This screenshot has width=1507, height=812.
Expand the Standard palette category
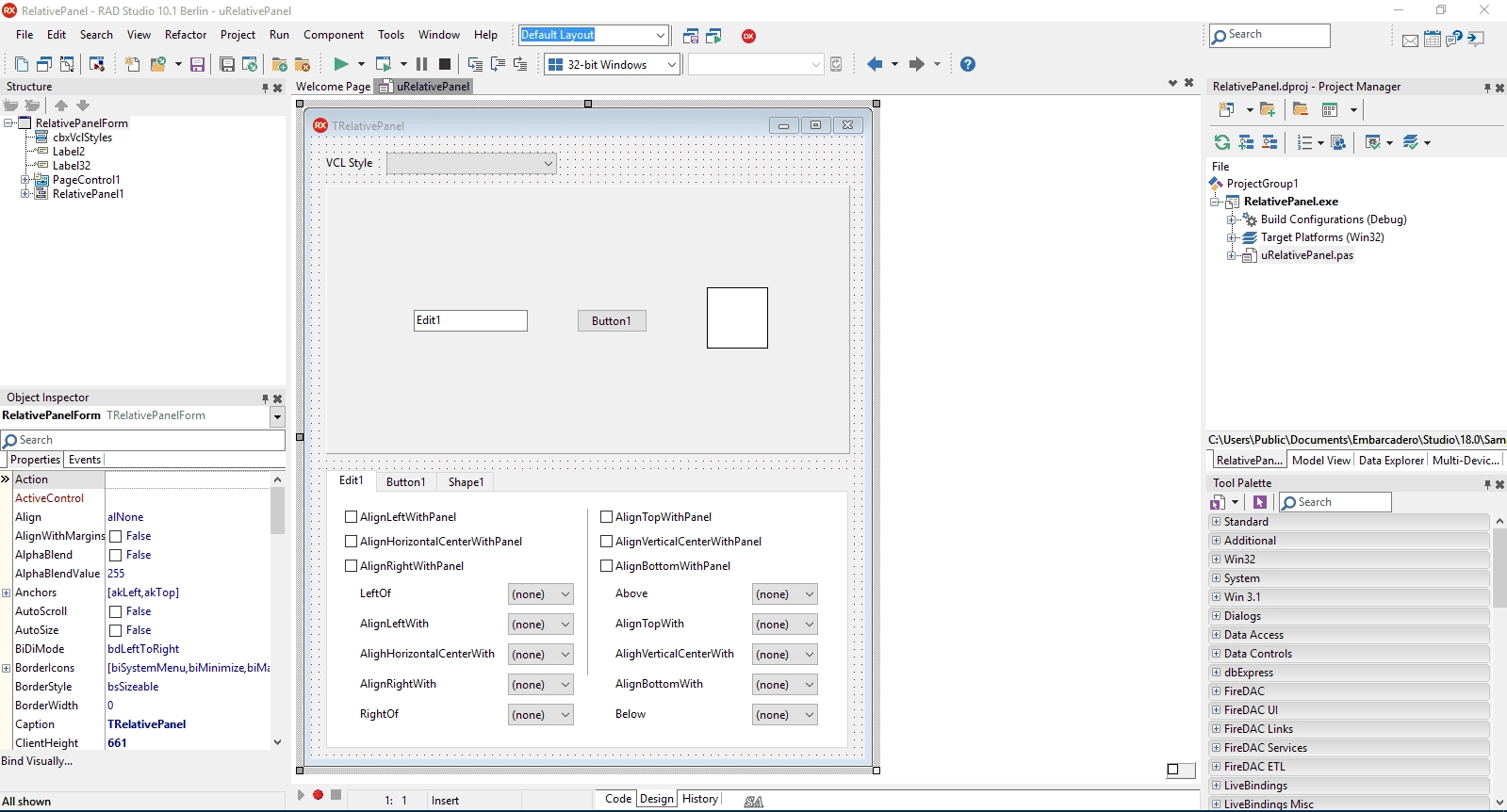(1216, 522)
